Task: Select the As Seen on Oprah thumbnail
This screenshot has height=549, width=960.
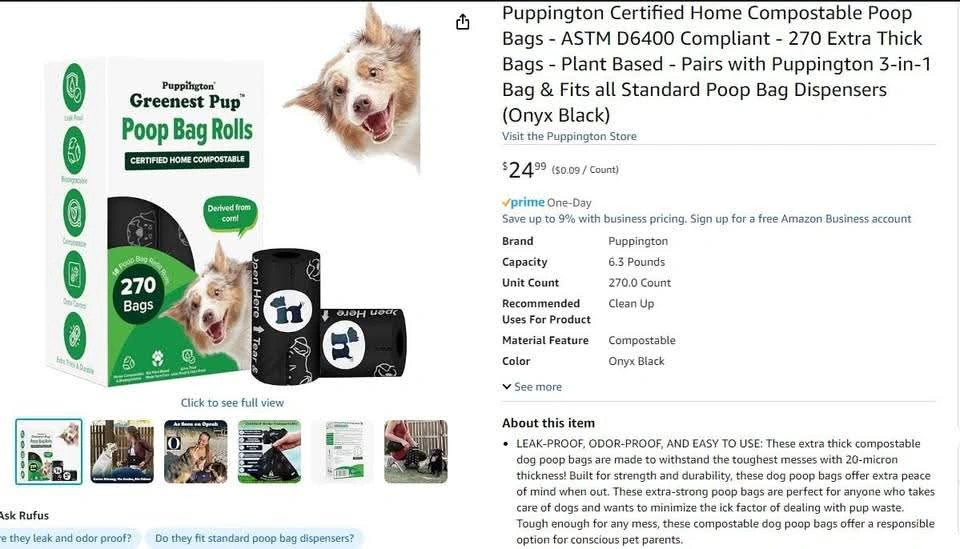Action: click(x=195, y=452)
